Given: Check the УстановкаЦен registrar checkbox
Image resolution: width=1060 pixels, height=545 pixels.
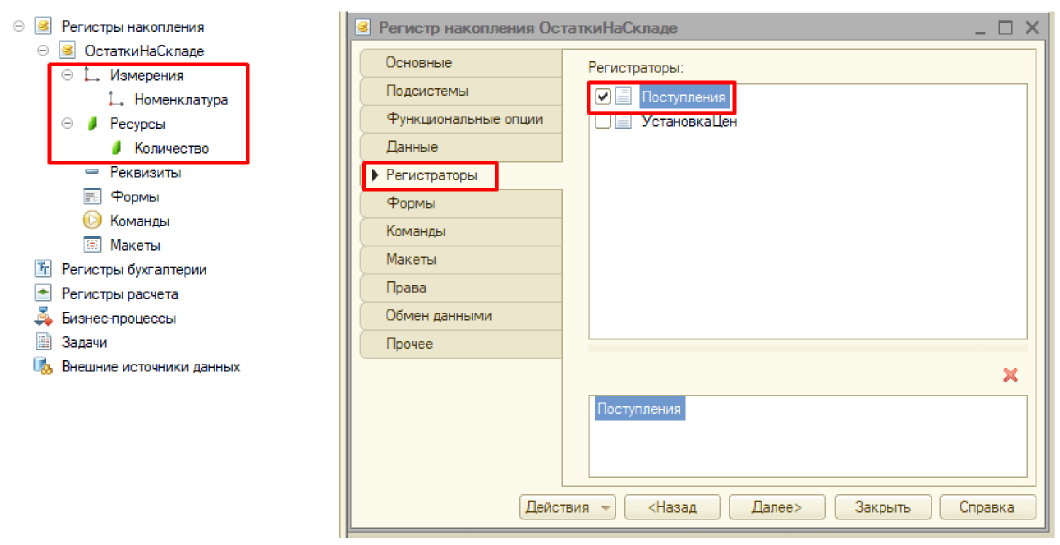Looking at the screenshot, I should pos(603,122).
